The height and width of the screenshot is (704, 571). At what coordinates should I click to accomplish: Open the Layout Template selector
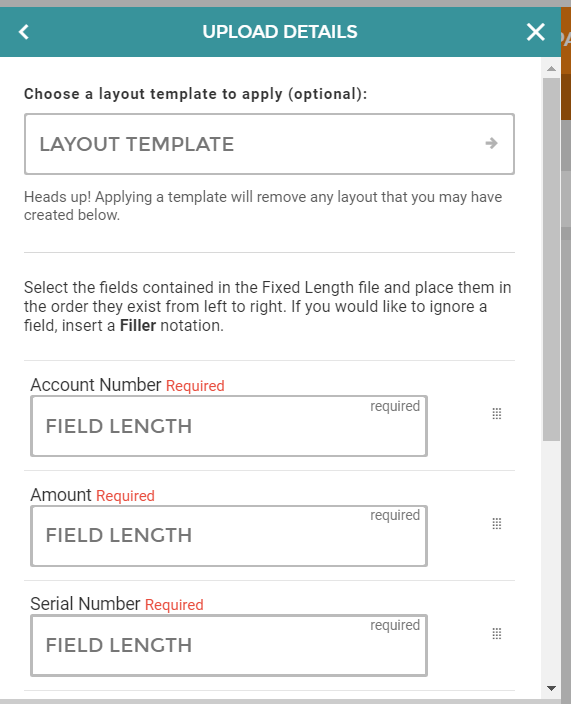coord(269,144)
